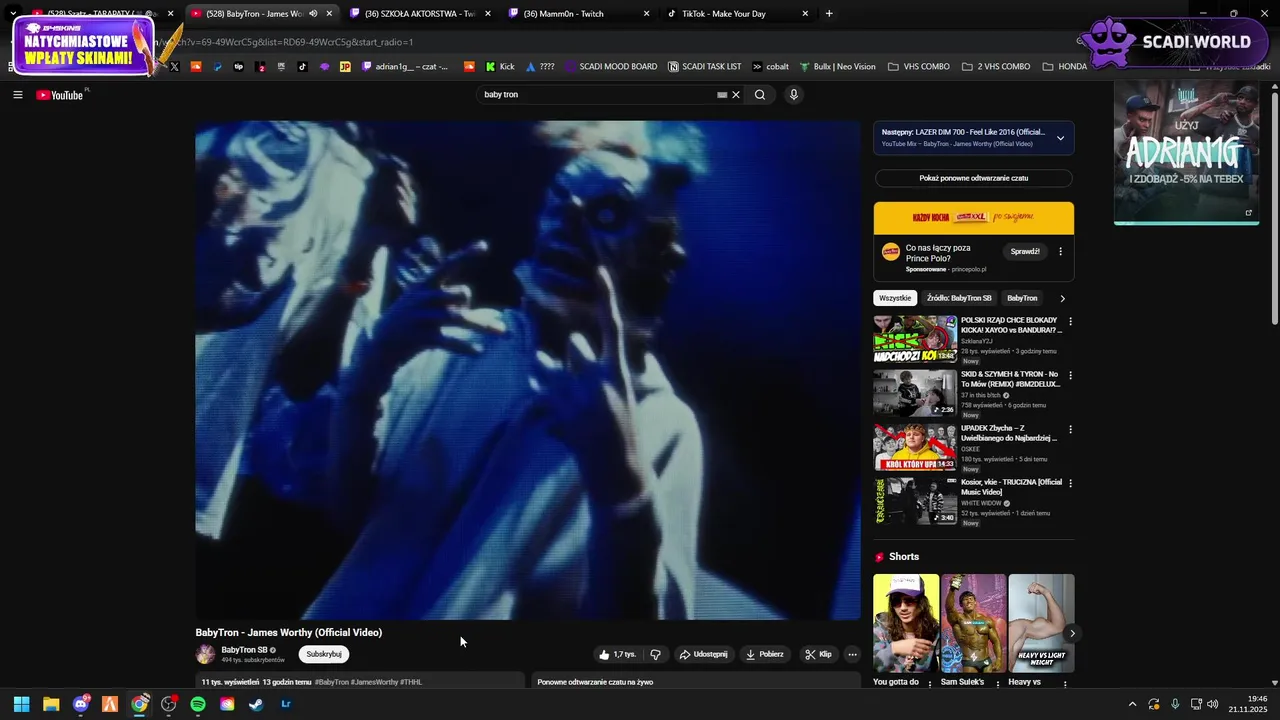Open options for UPADEK Zbycha video

click(1070, 430)
